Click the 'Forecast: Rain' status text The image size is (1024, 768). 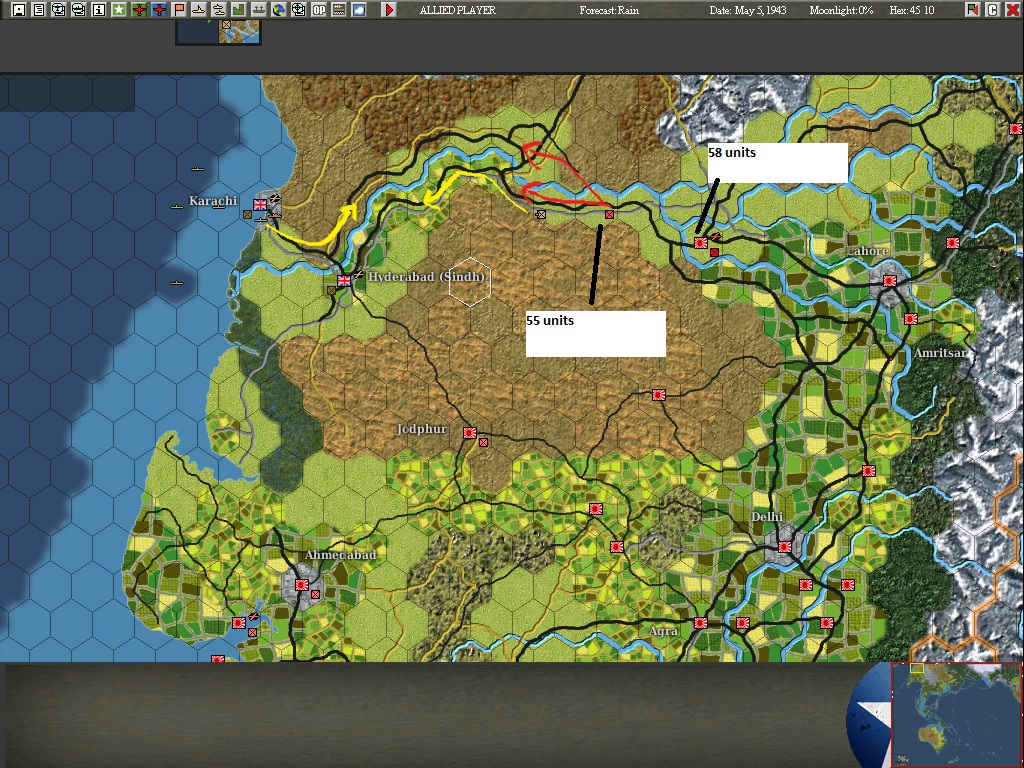(609, 10)
